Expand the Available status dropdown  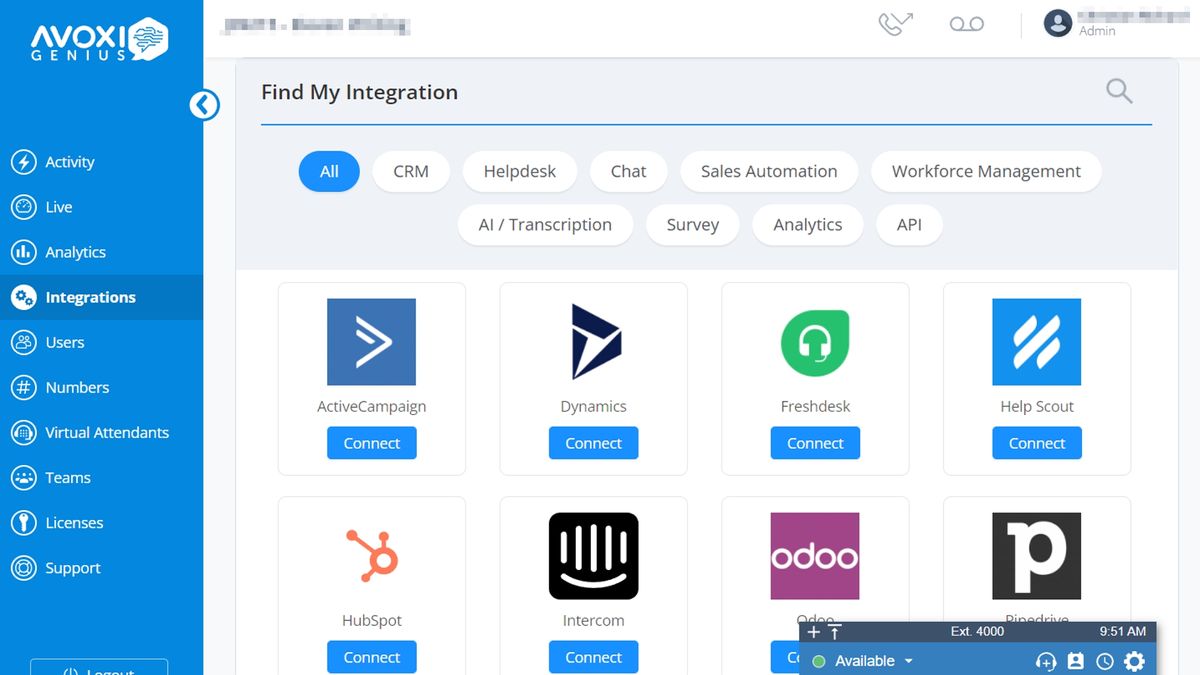tap(909, 661)
